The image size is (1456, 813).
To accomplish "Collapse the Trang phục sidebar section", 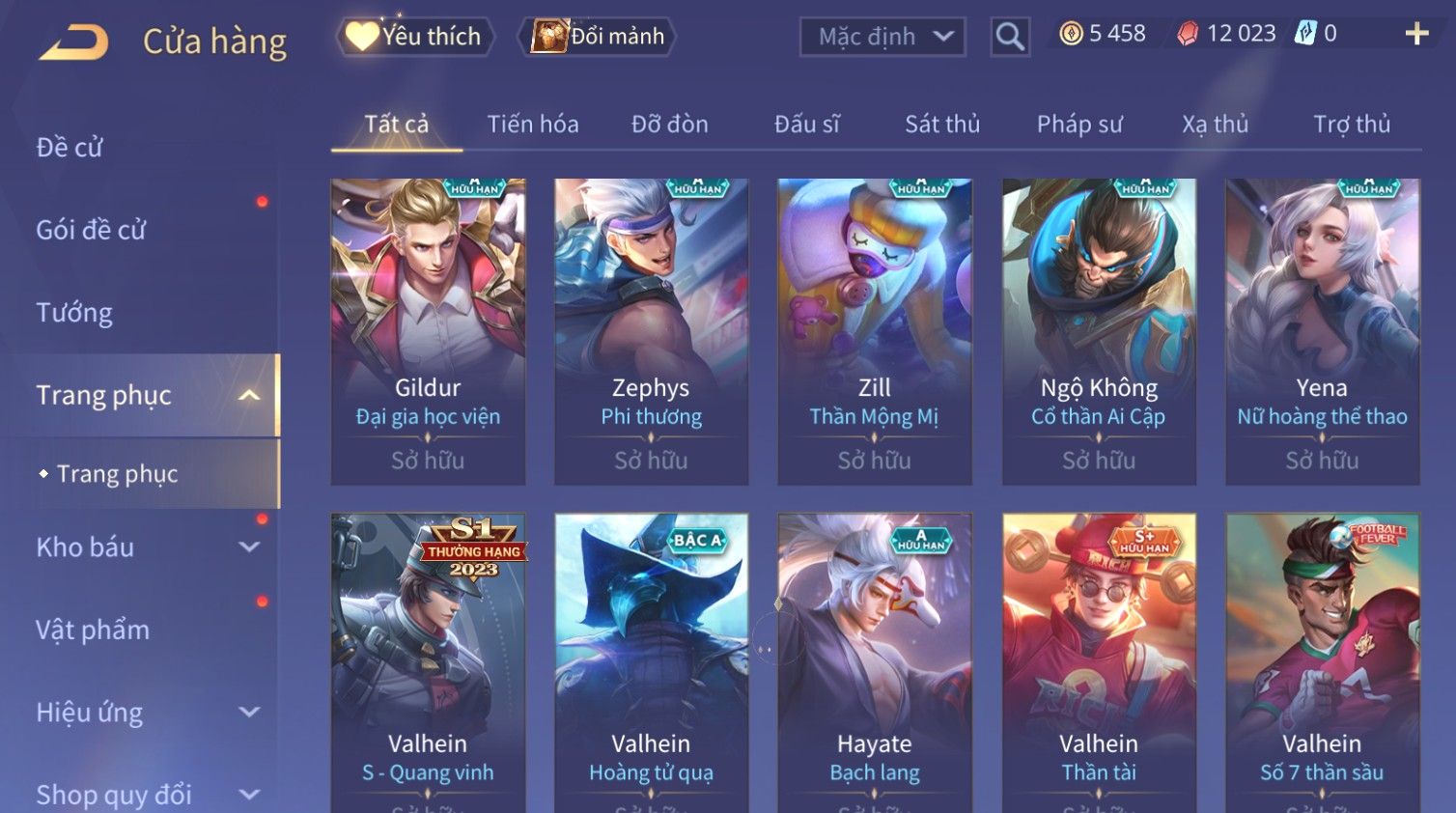I will 249,395.
